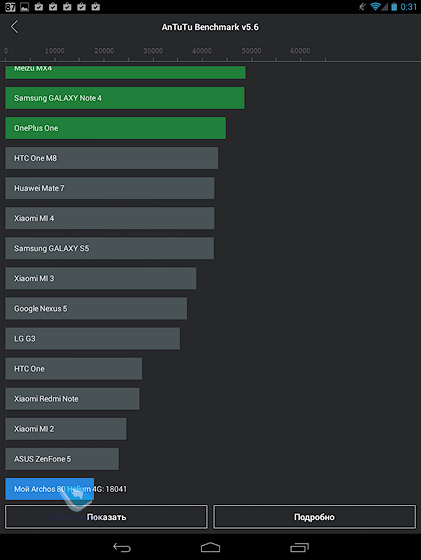Viewport: 421px width, 560px height.
Task: Select the HTC One M8 bar
Action: 112,158
